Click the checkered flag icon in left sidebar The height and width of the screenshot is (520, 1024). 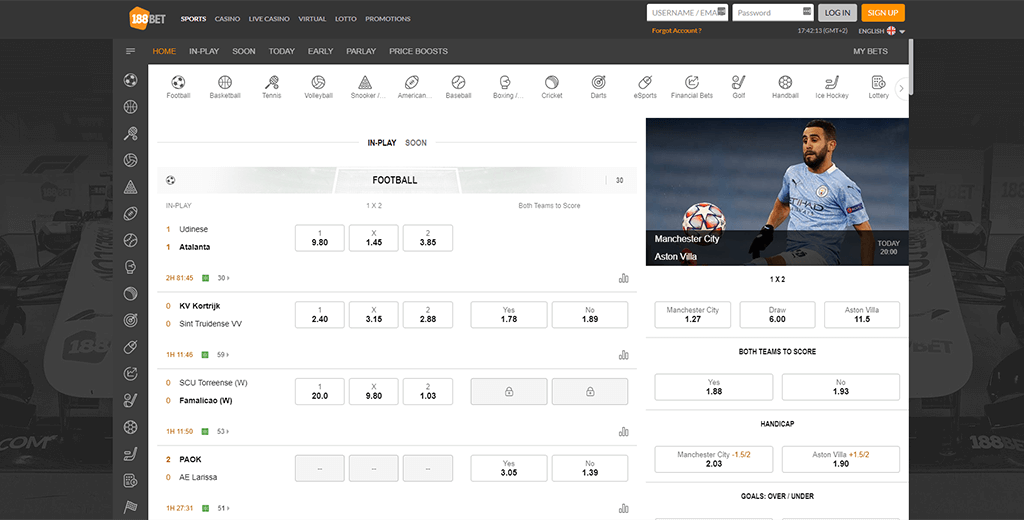(131, 507)
